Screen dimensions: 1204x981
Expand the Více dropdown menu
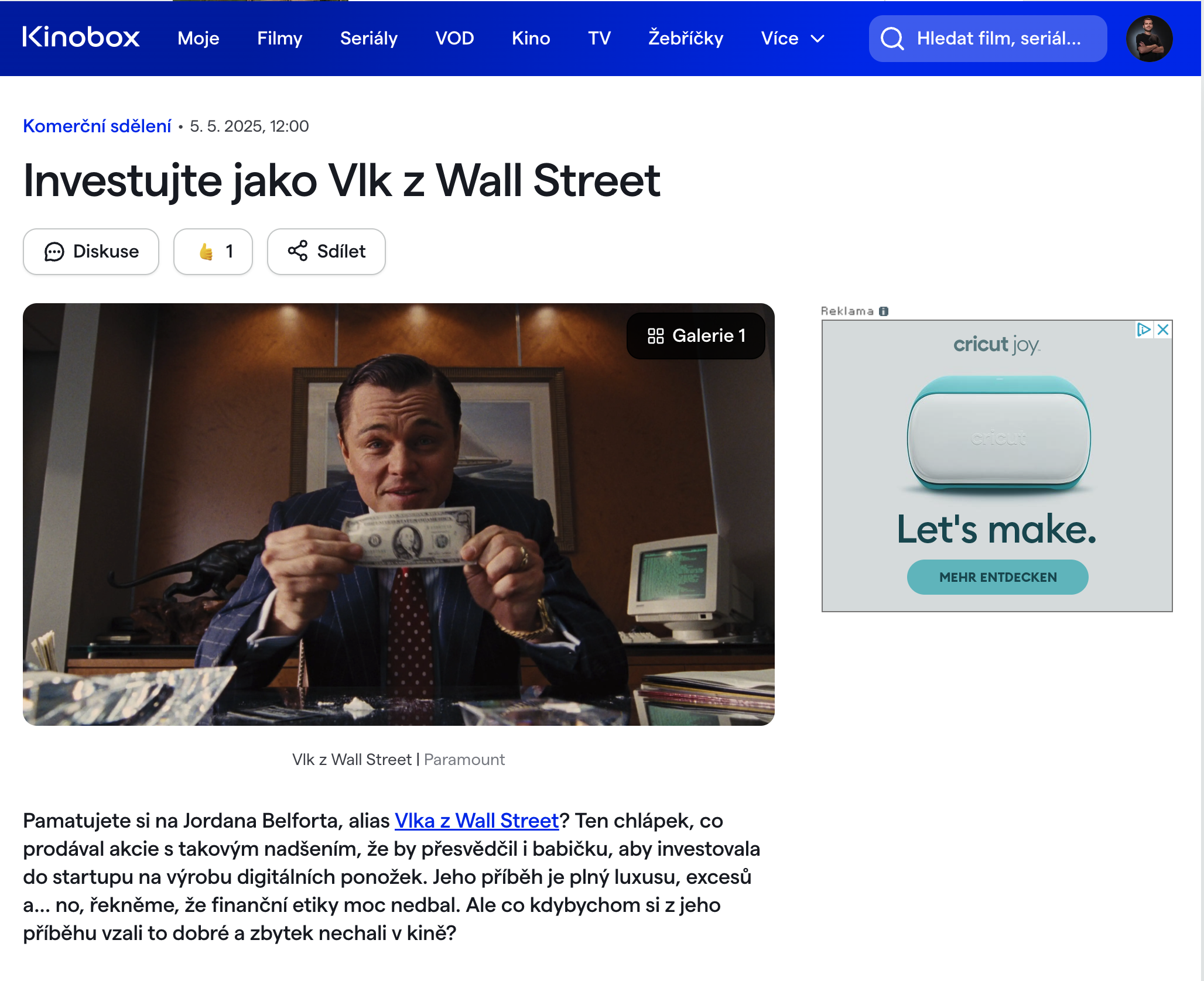click(x=792, y=39)
